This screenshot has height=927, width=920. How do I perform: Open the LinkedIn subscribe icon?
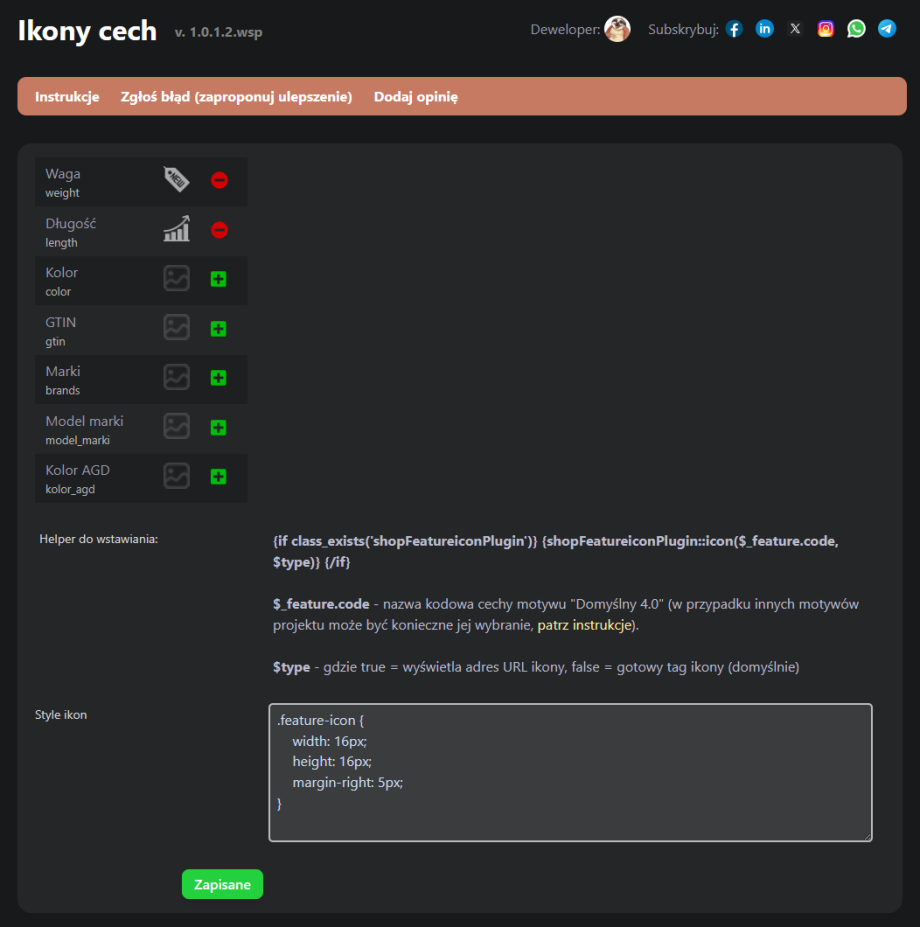765,29
